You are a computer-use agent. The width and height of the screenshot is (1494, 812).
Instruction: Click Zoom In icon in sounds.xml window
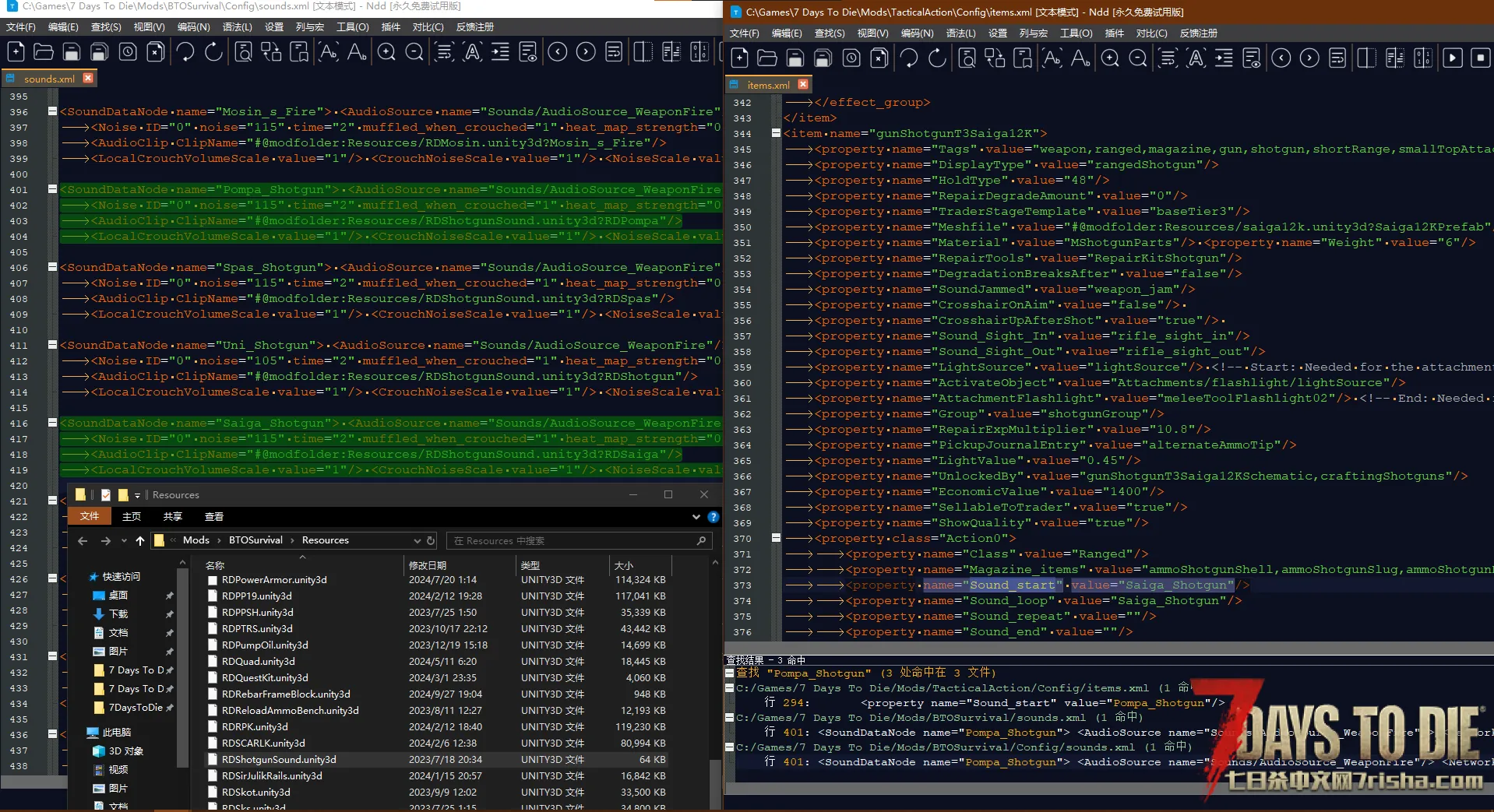tap(386, 52)
